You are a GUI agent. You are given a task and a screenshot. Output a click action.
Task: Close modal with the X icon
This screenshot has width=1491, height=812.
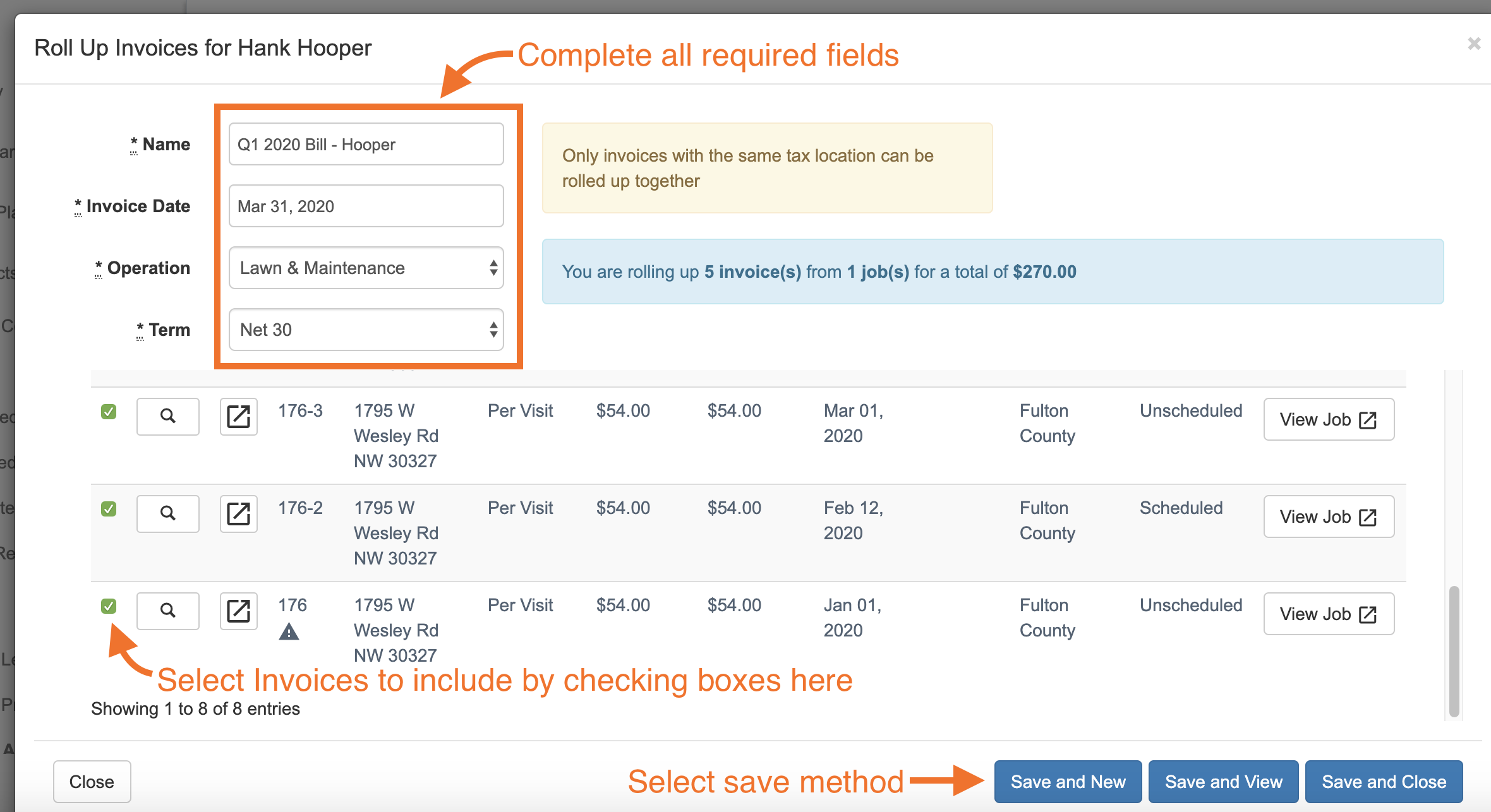point(1474,44)
